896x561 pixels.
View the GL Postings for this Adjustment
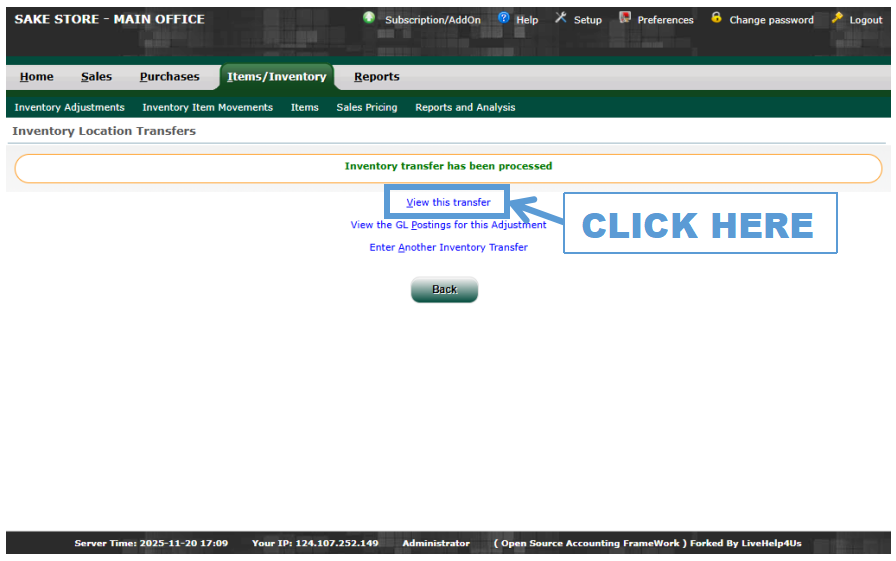pyautogui.click(x=448, y=225)
